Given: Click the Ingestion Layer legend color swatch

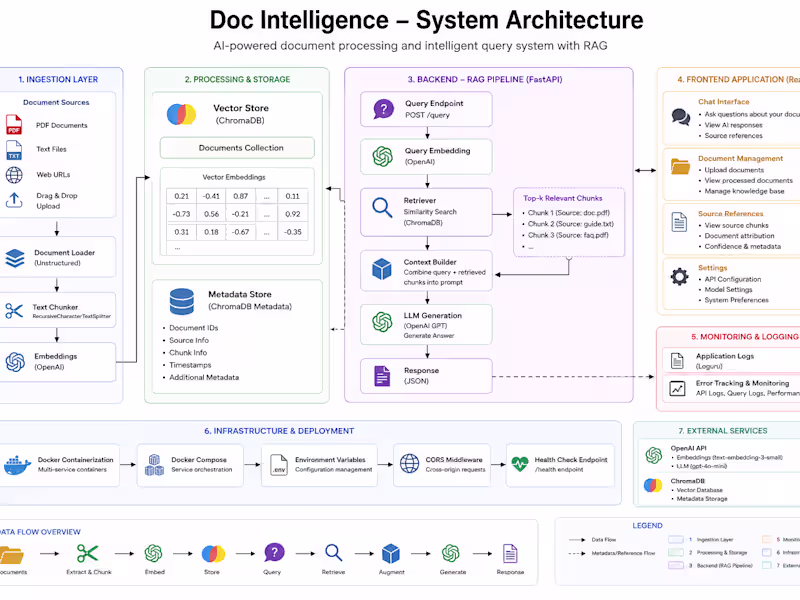Looking at the screenshot, I should 676,539.
